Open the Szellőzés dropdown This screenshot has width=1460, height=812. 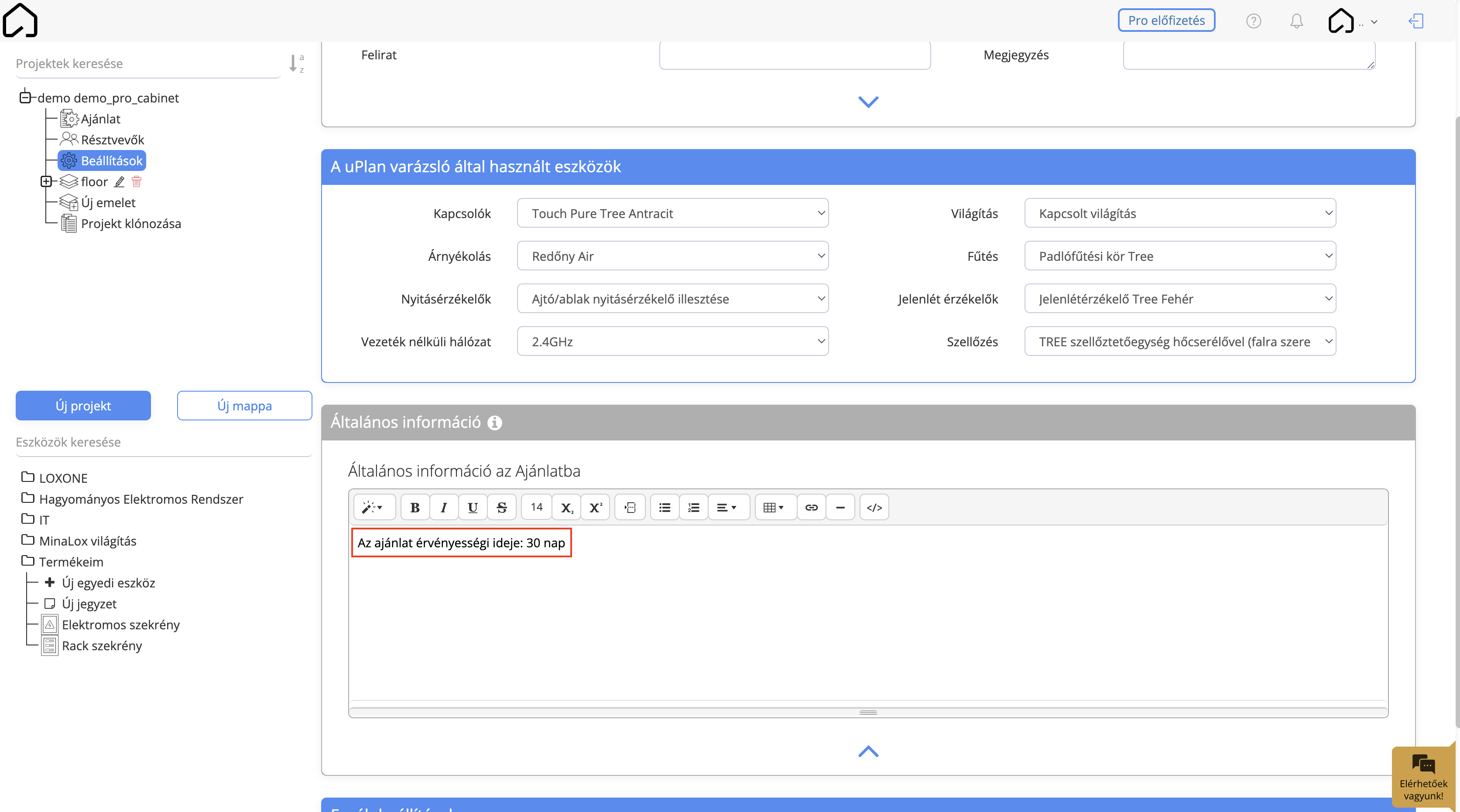coord(1180,341)
